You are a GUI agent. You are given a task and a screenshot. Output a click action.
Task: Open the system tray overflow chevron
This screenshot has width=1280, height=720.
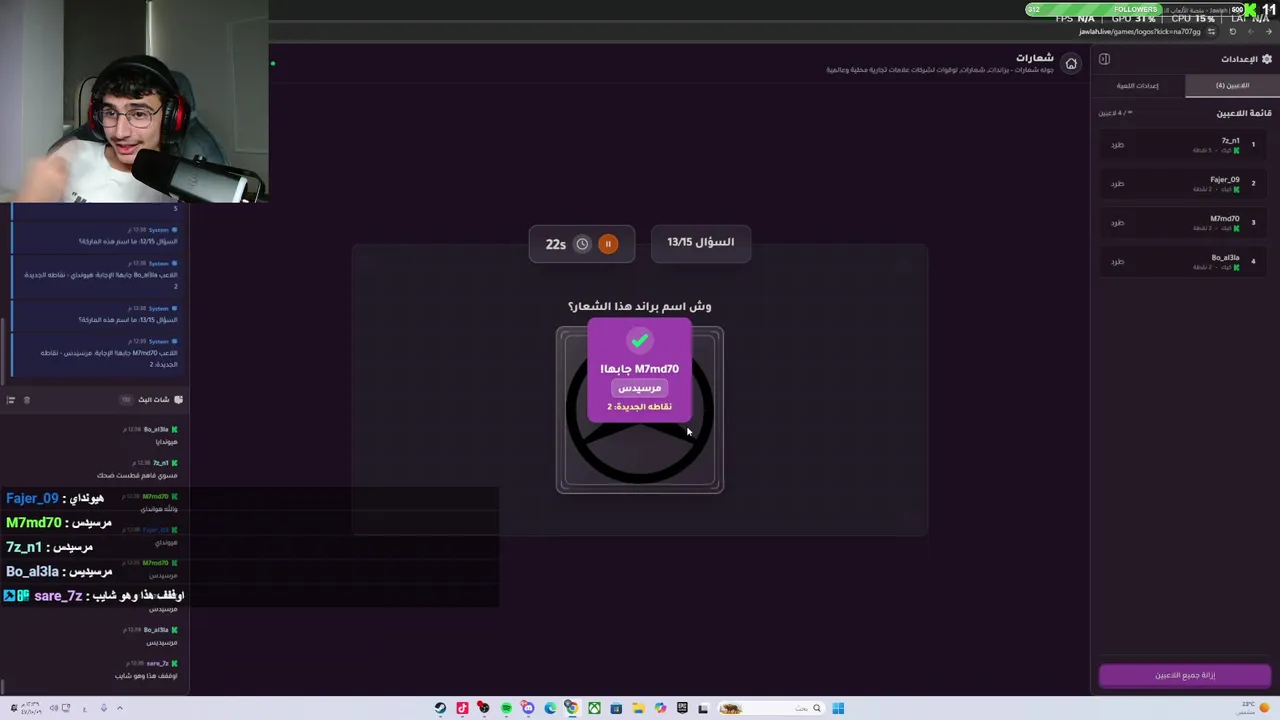[120, 708]
